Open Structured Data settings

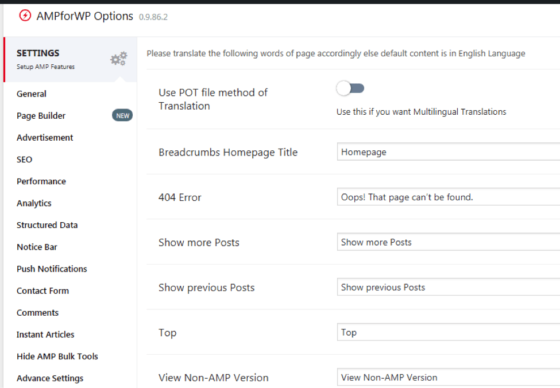[47, 225]
